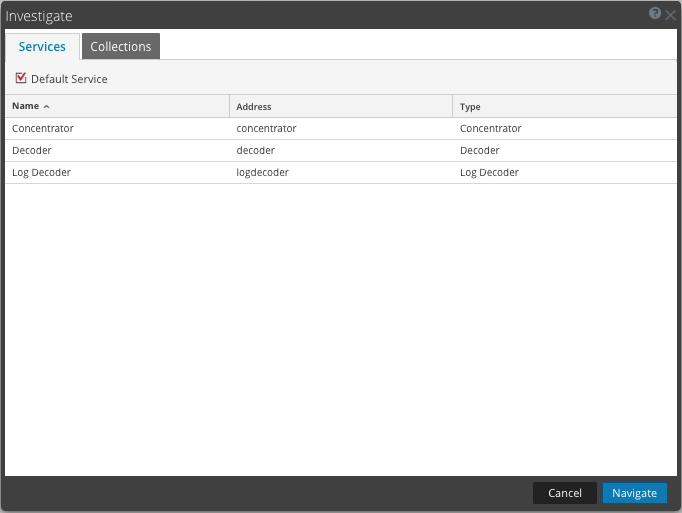The width and height of the screenshot is (682, 513).
Task: Select the Decoder service name
Action: [x=32, y=151]
